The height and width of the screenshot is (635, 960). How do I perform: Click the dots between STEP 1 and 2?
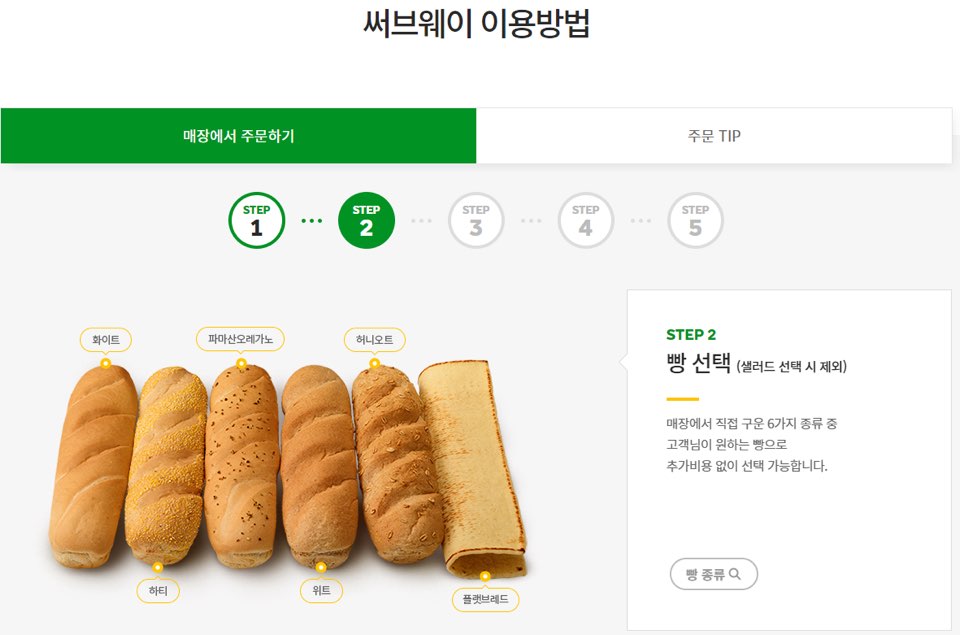coord(311,219)
